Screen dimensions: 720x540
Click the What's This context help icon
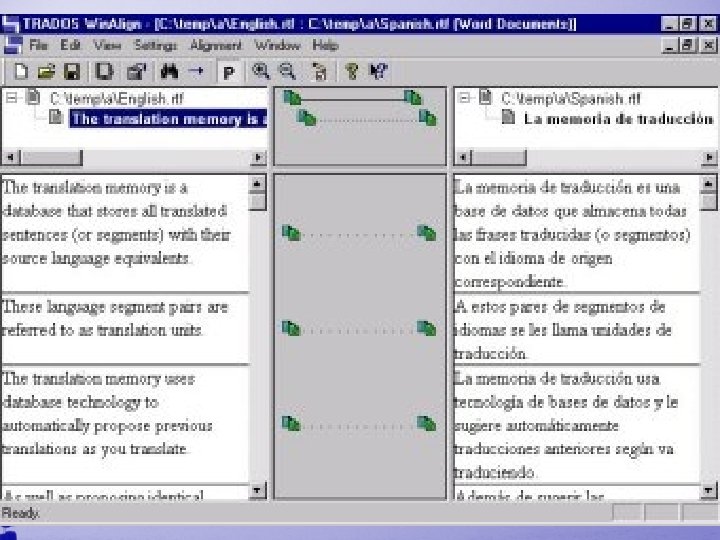point(379,71)
